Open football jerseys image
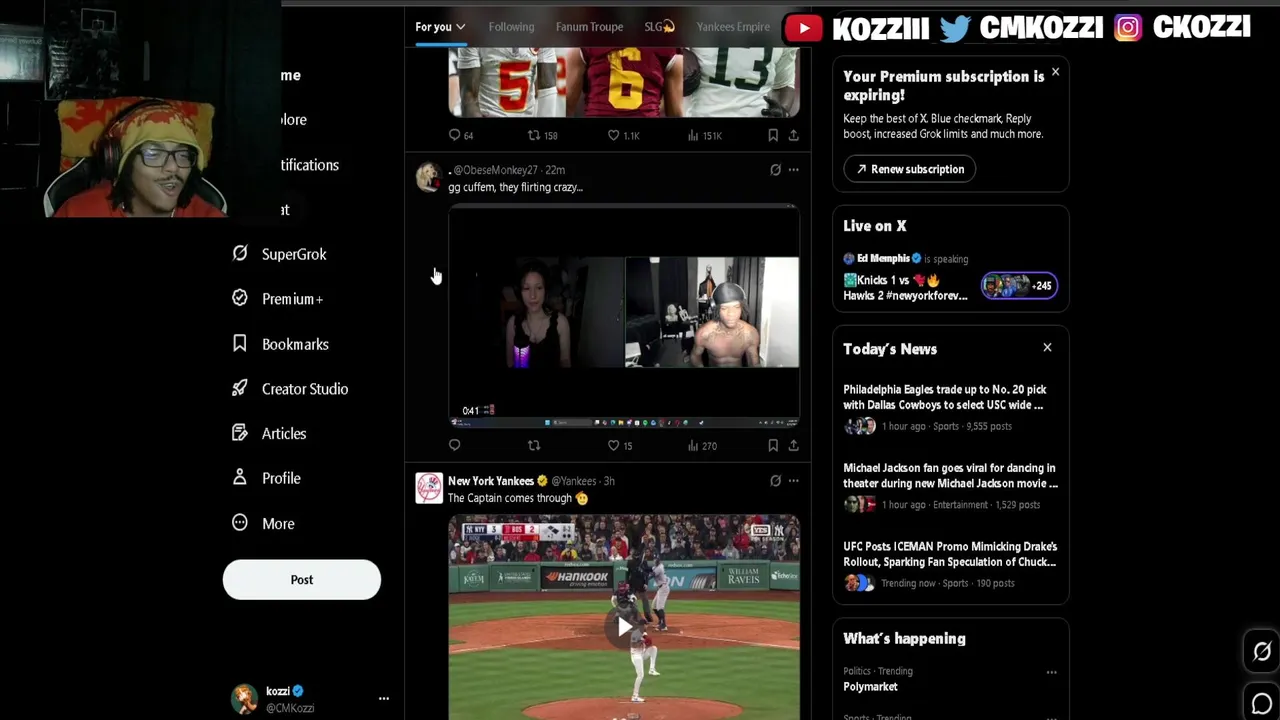This screenshot has height=720, width=1280. point(624,82)
